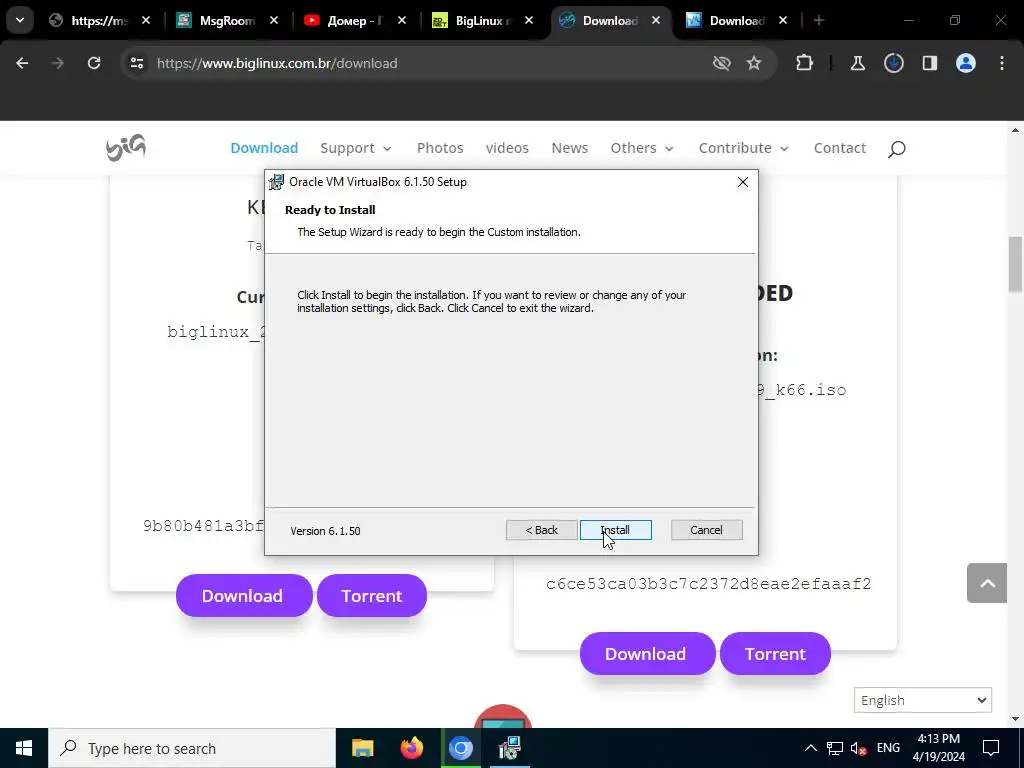Screen dimensions: 1024x768
Task: Open the Chromium browser taskbar icon
Action: [x=460, y=748]
